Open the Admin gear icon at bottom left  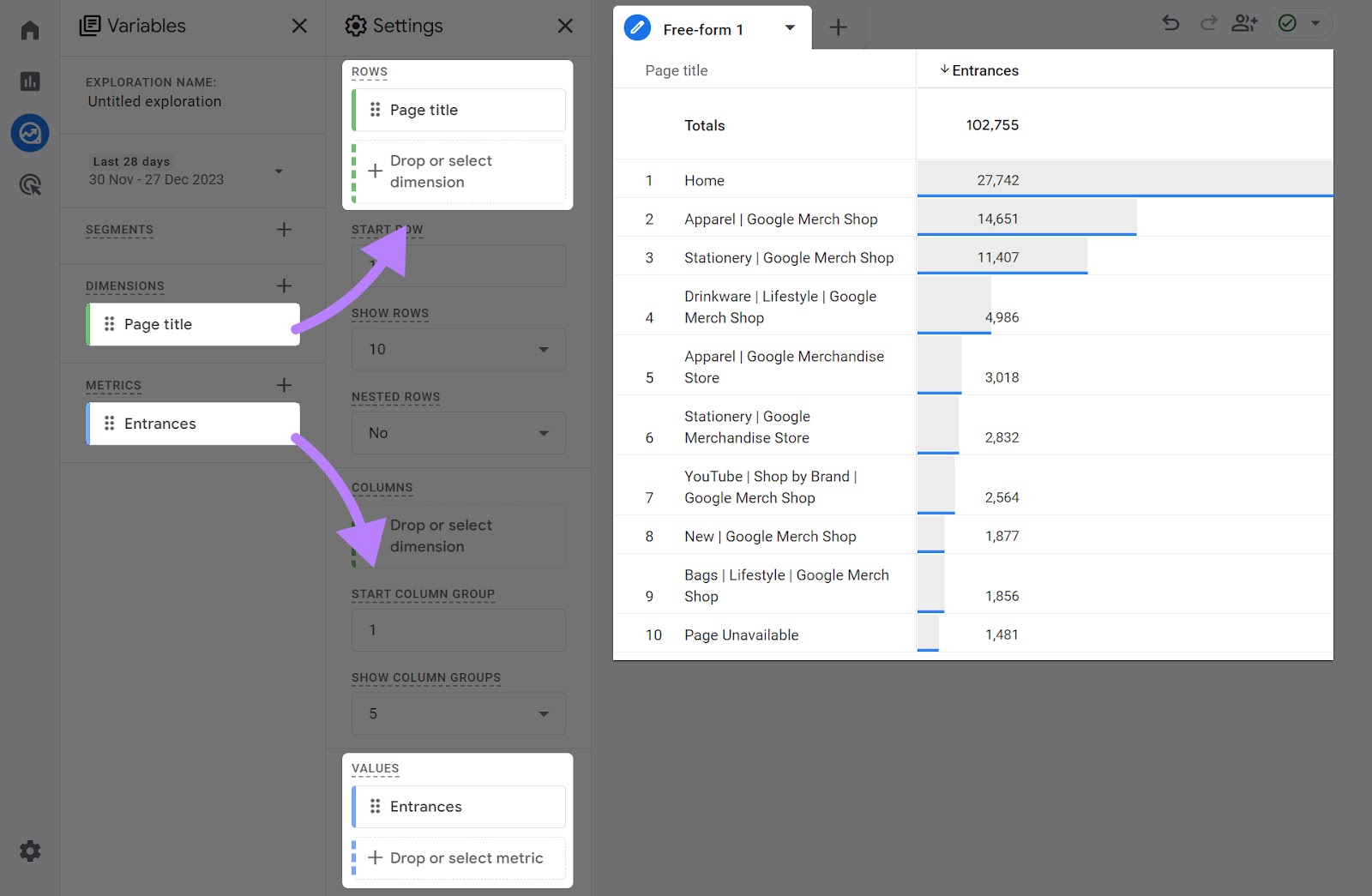29,851
